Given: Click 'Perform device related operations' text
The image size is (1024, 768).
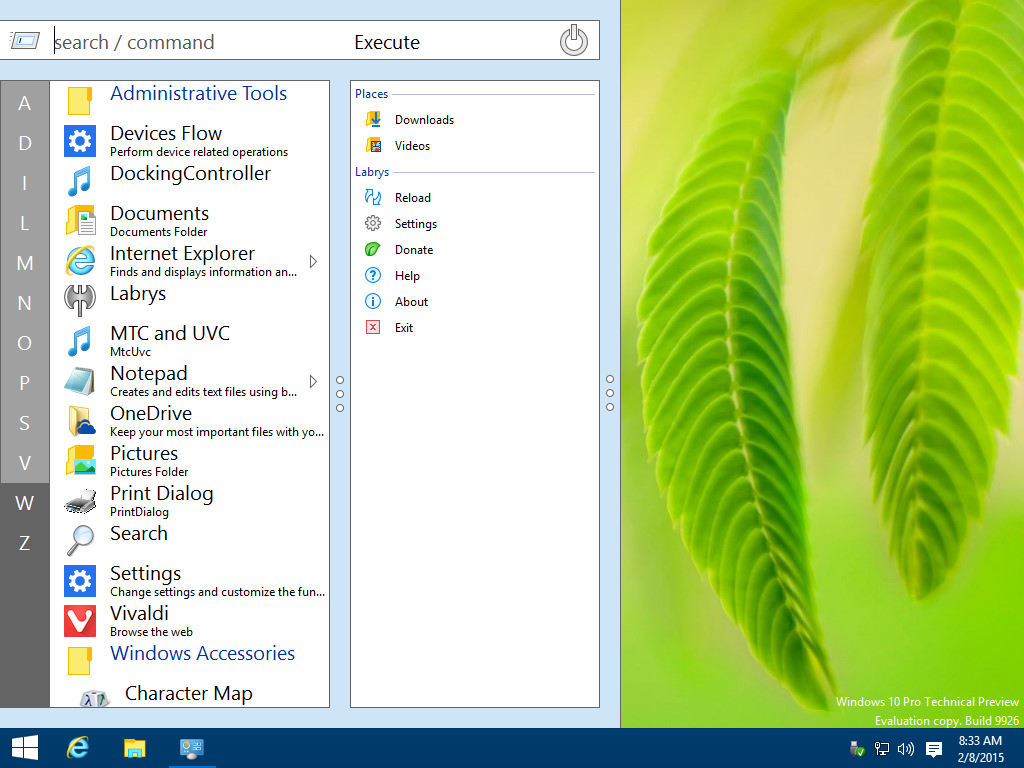Looking at the screenshot, I should (x=199, y=152).
